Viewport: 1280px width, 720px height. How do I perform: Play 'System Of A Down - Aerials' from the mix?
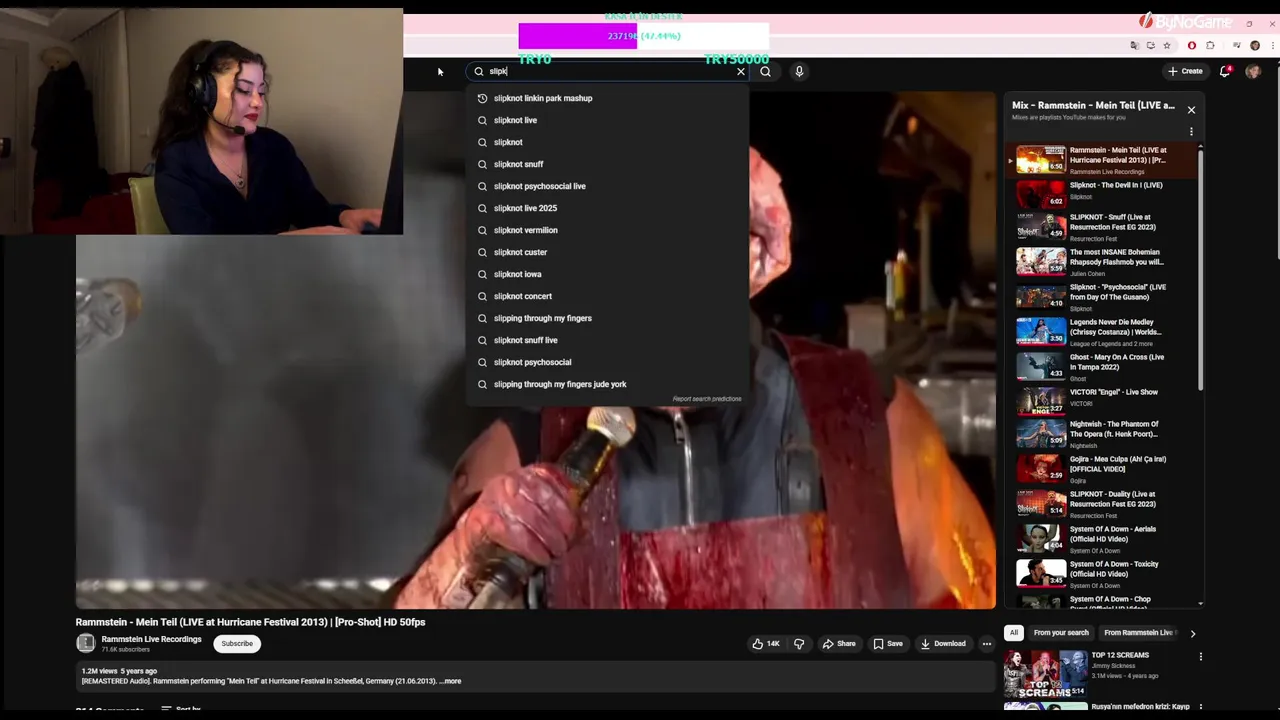1103,538
